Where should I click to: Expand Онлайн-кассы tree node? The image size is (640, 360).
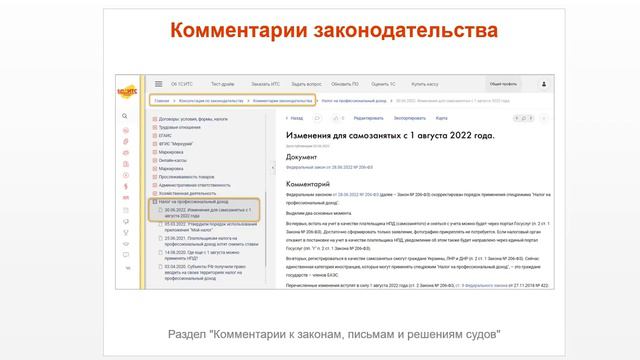(x=155, y=160)
